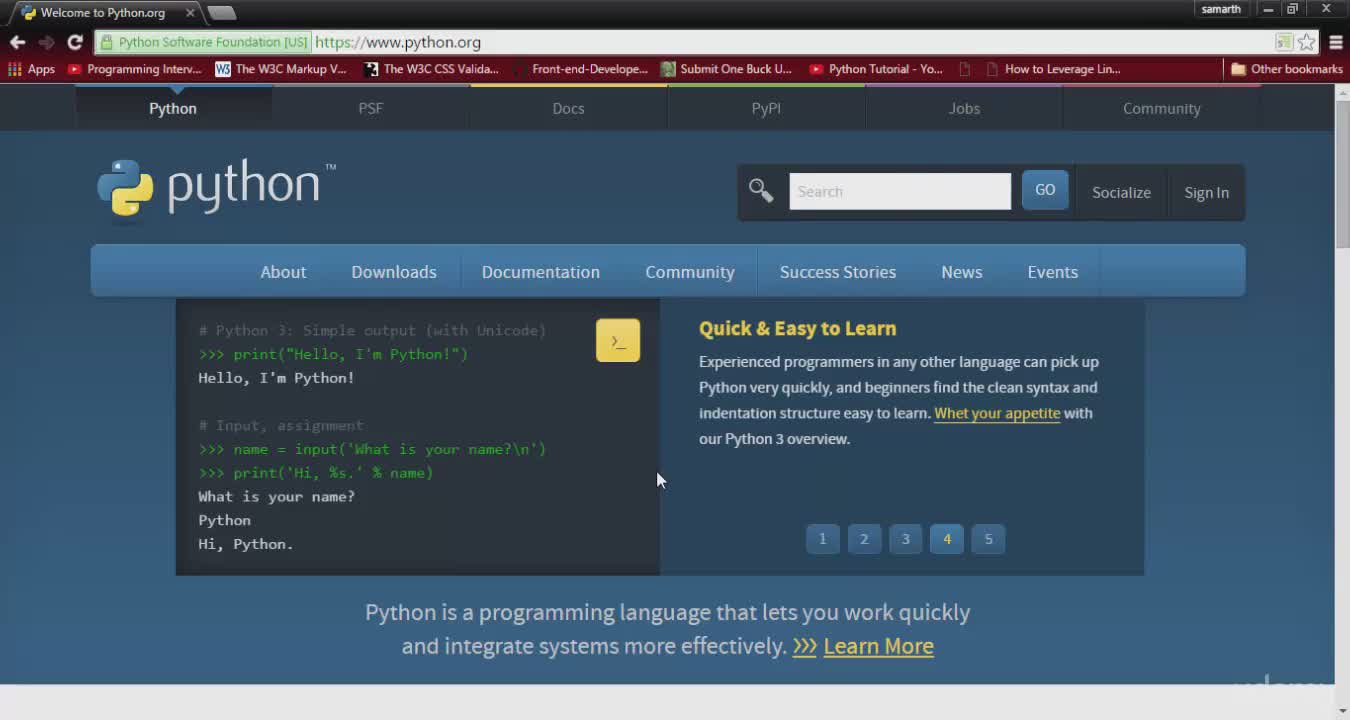Image resolution: width=1350 pixels, height=720 pixels.
Task: Select the PSF top tab
Action: point(371,108)
